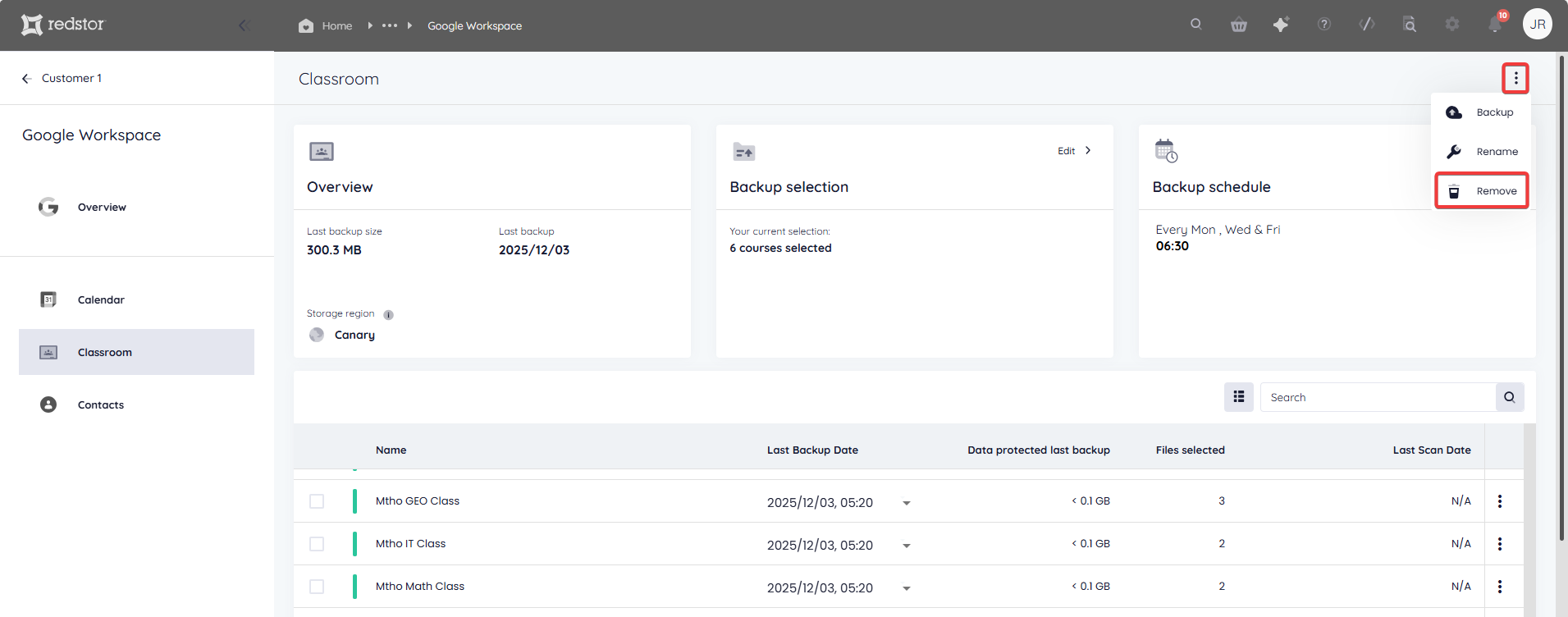Click the 6 courses selected text
1568x617 pixels.
pos(780,248)
